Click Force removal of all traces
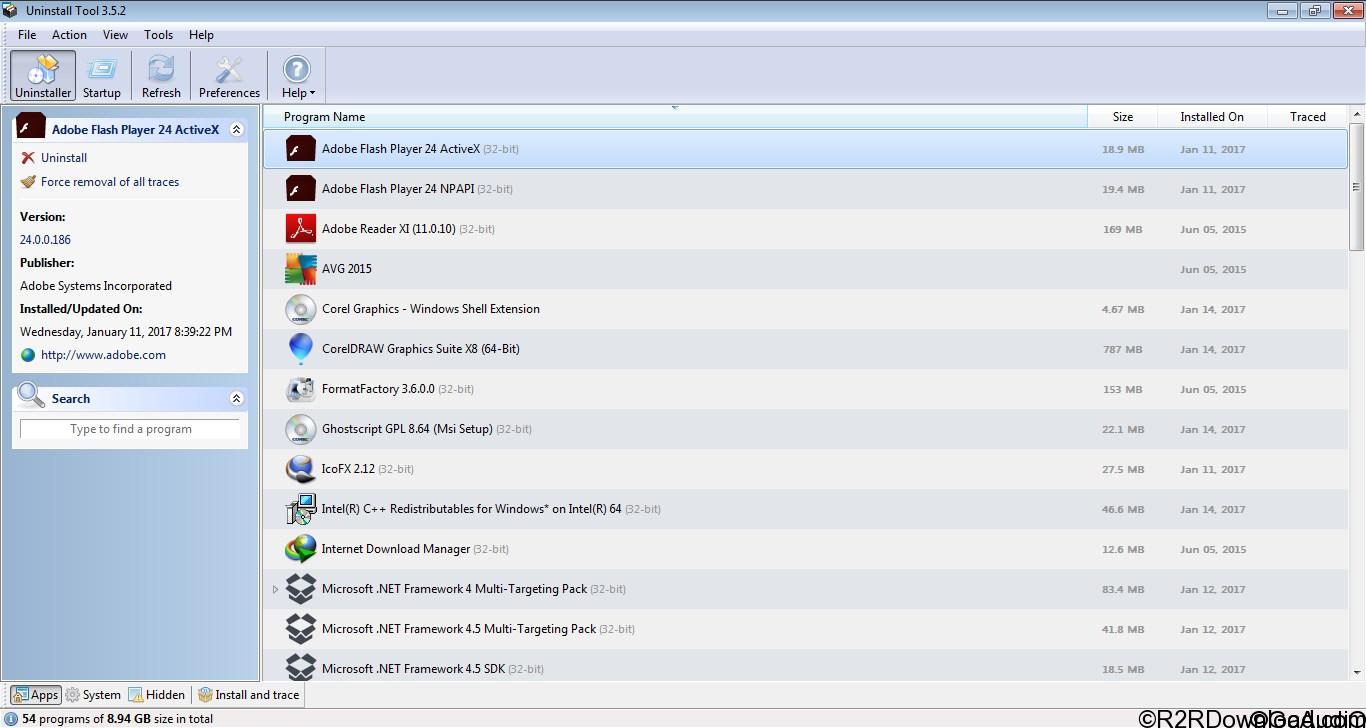 [x=110, y=182]
